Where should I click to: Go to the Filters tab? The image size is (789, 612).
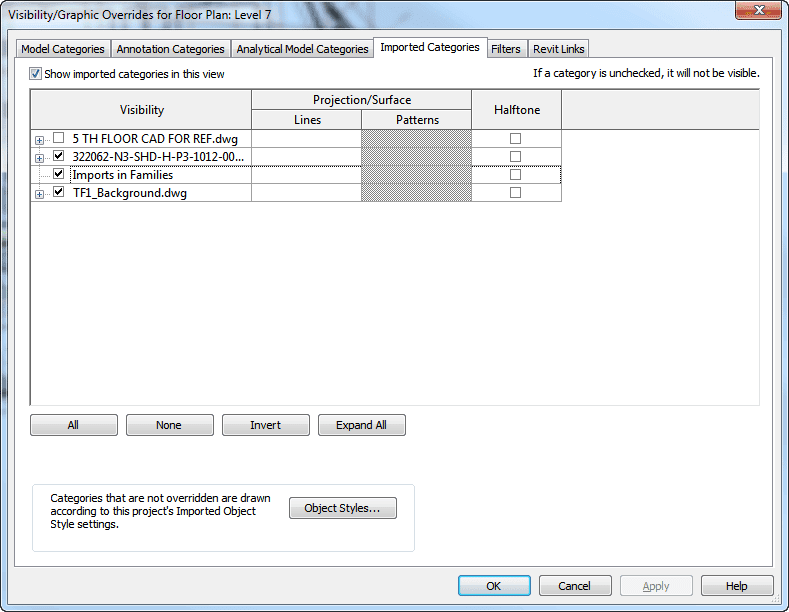505,49
